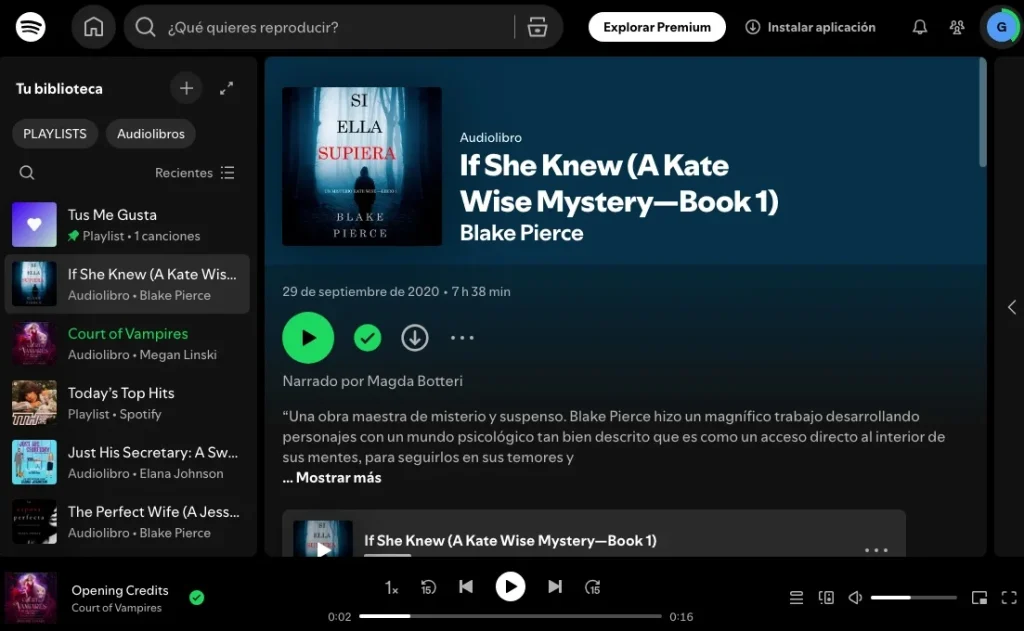Open the G profile avatar menu
1024x631 pixels.
(x=1001, y=27)
